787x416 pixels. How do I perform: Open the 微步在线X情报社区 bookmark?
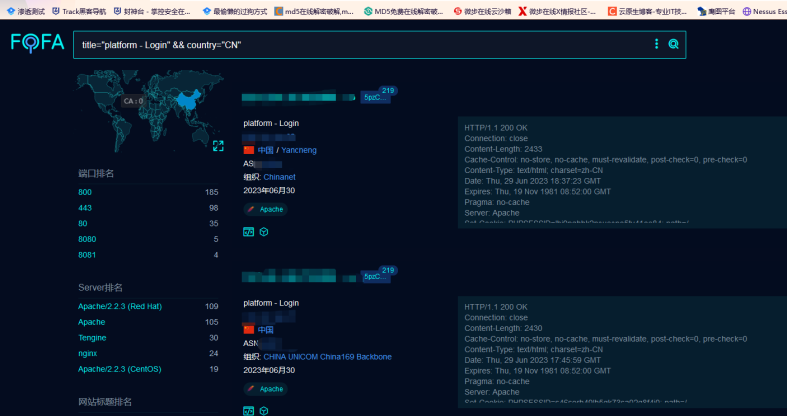(558, 11)
